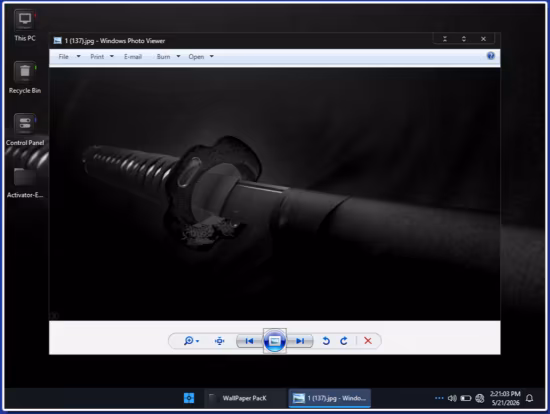Close the Photo Viewer window
The image size is (550, 414).
(483, 39)
